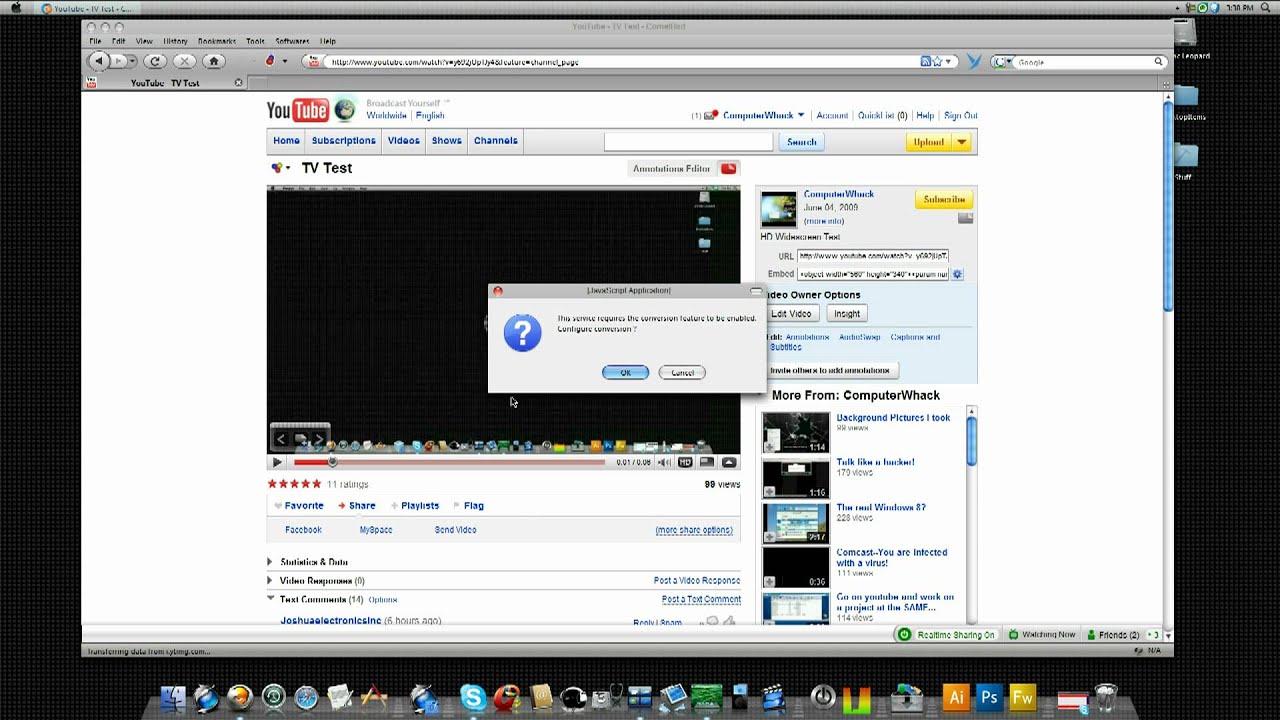This screenshot has width=1280, height=720.
Task: Click the Twitter bird icon in browser toolbar
Action: tap(974, 62)
